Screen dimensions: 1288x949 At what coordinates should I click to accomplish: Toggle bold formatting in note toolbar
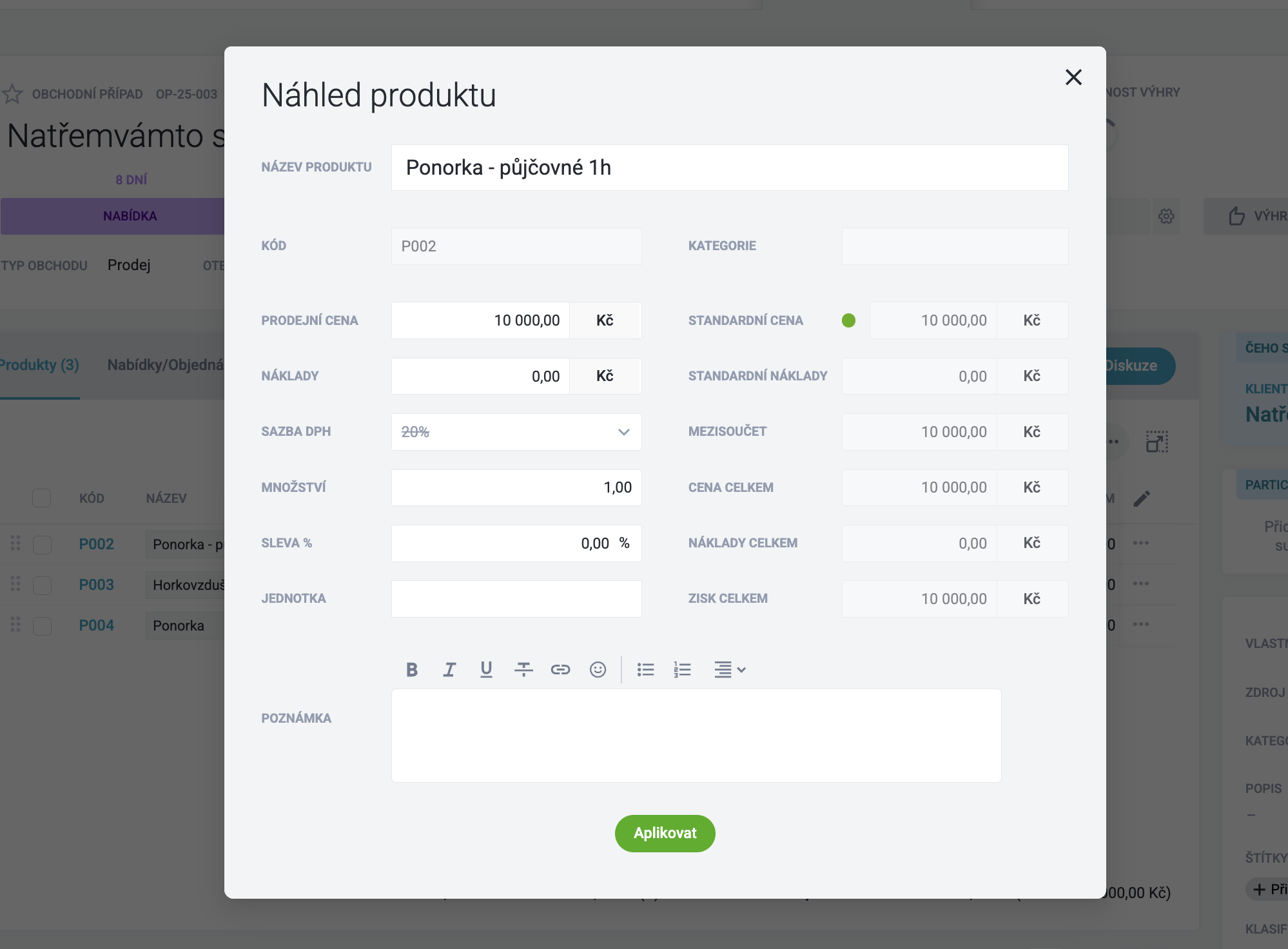(412, 670)
